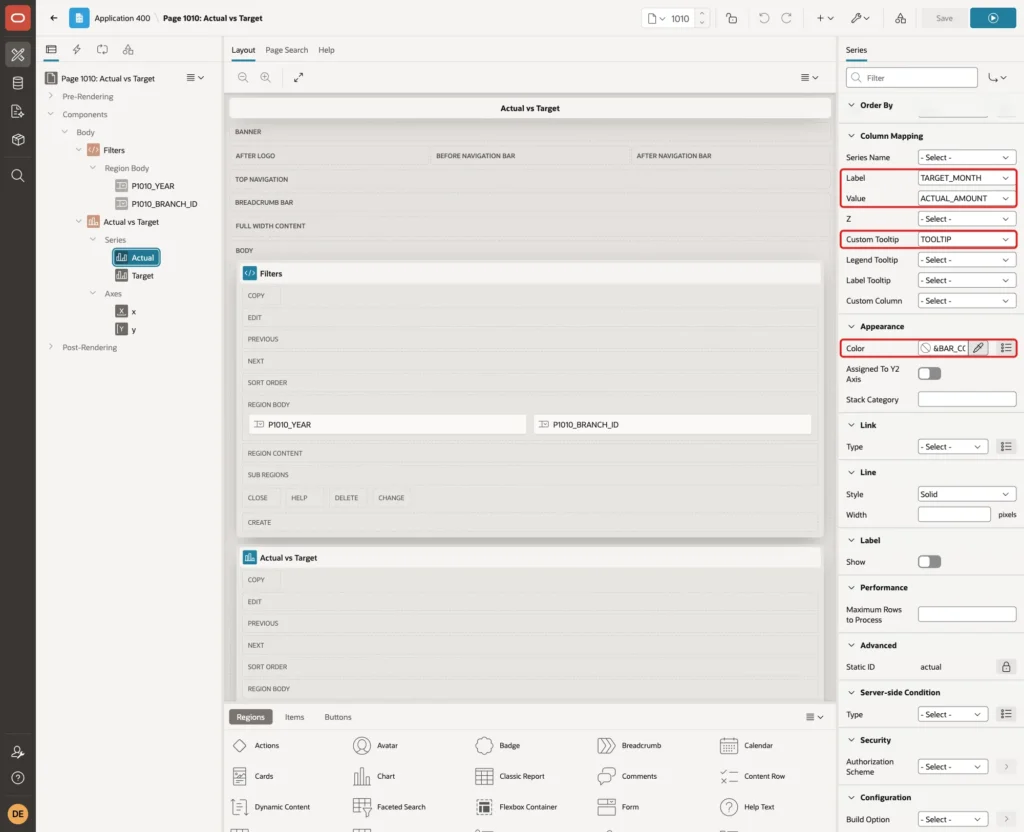Open the Build Option dropdown
The image size is (1024, 832).
tap(953, 819)
